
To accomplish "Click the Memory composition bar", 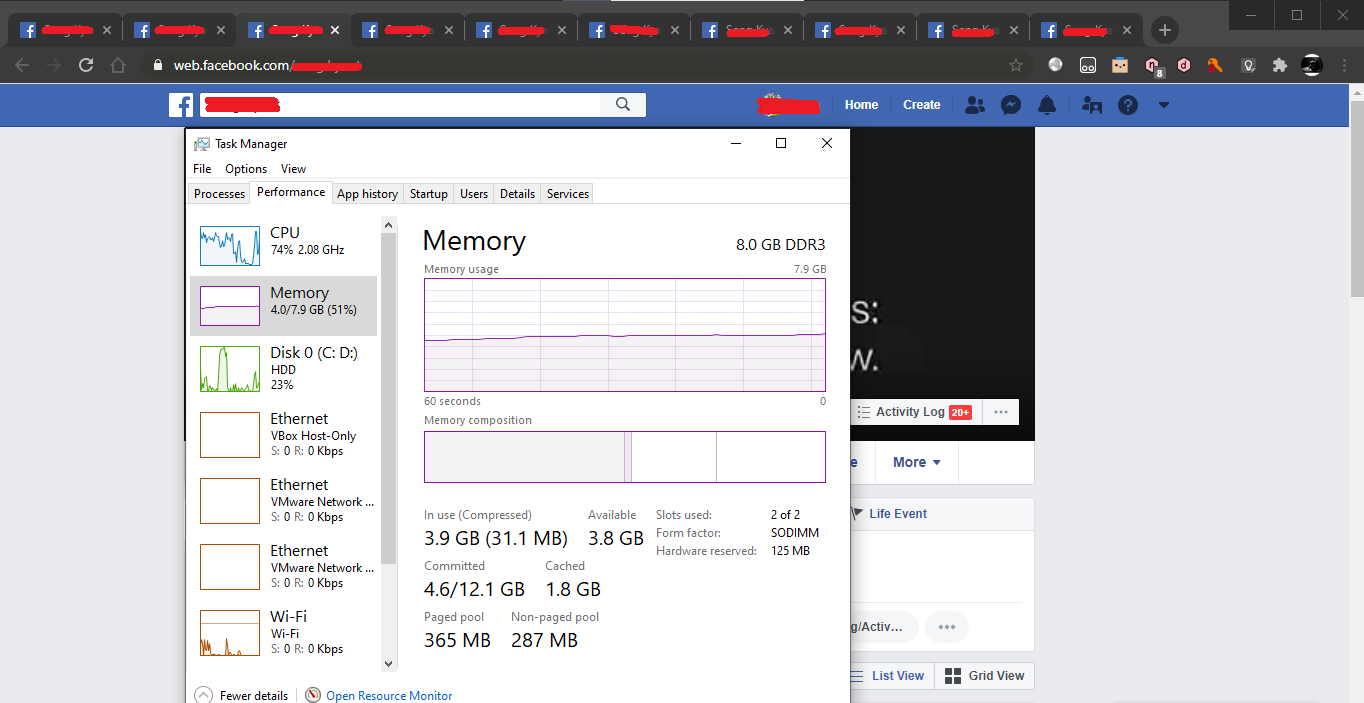I will pos(625,457).
